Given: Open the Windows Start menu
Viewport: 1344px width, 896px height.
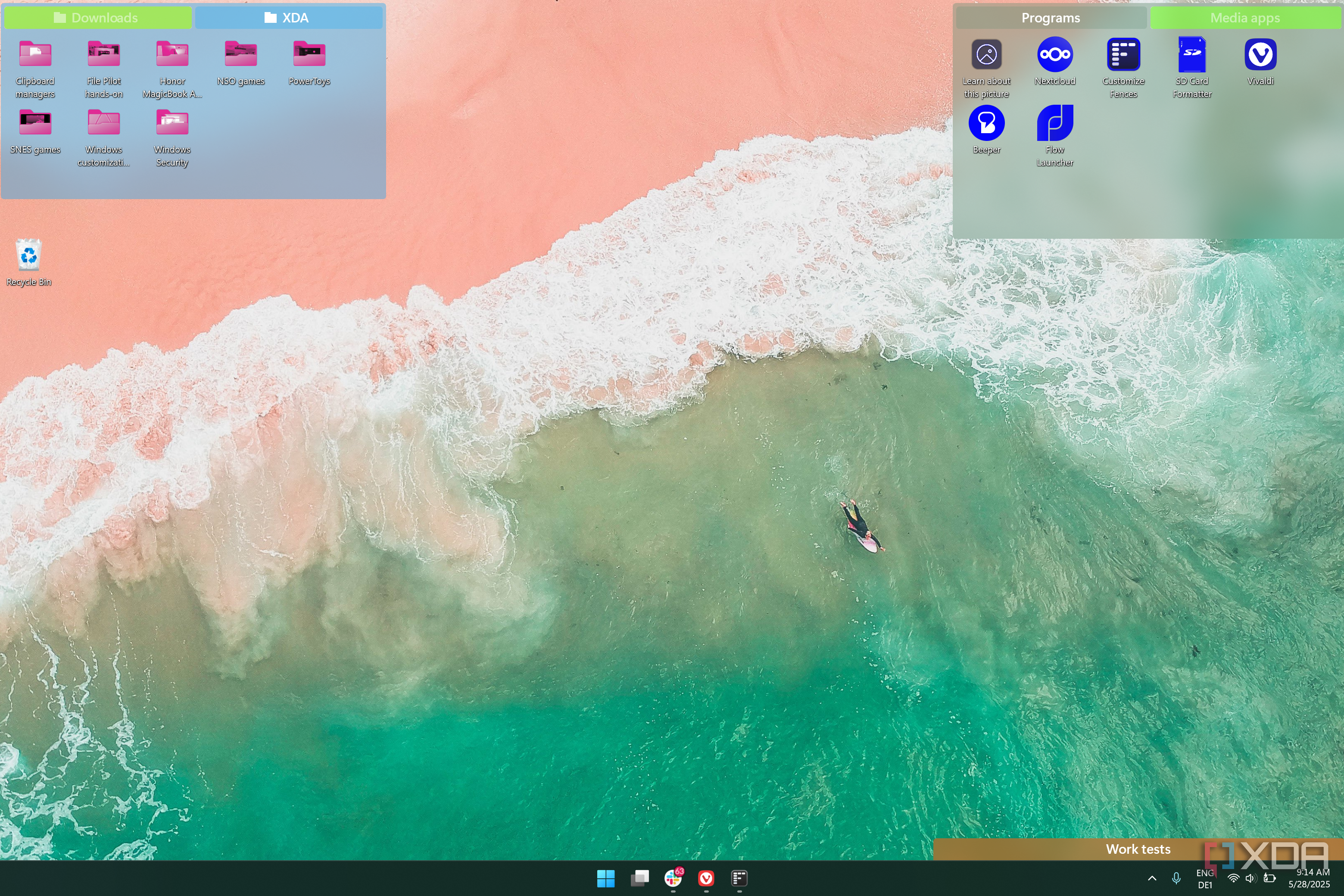Looking at the screenshot, I should click(605, 878).
